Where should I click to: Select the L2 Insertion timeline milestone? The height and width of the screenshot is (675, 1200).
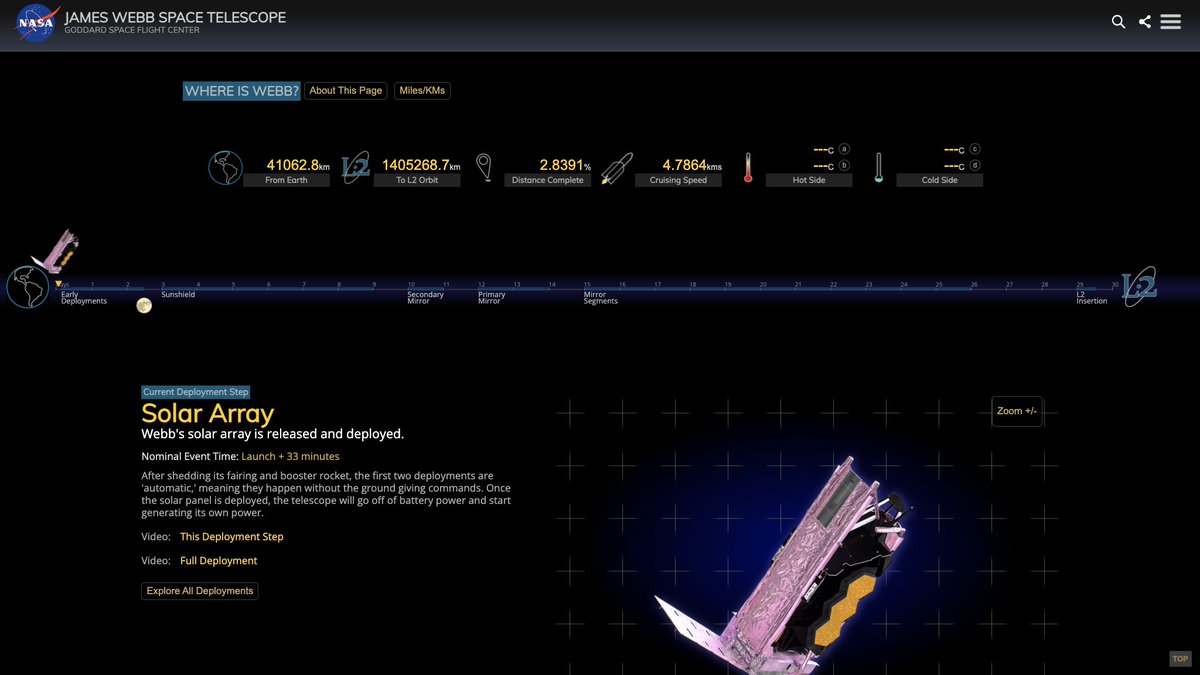point(1092,298)
